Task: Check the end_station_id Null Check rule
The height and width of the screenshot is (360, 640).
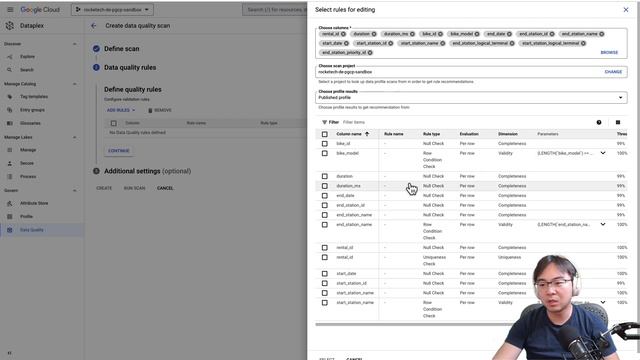Action: 324,205
